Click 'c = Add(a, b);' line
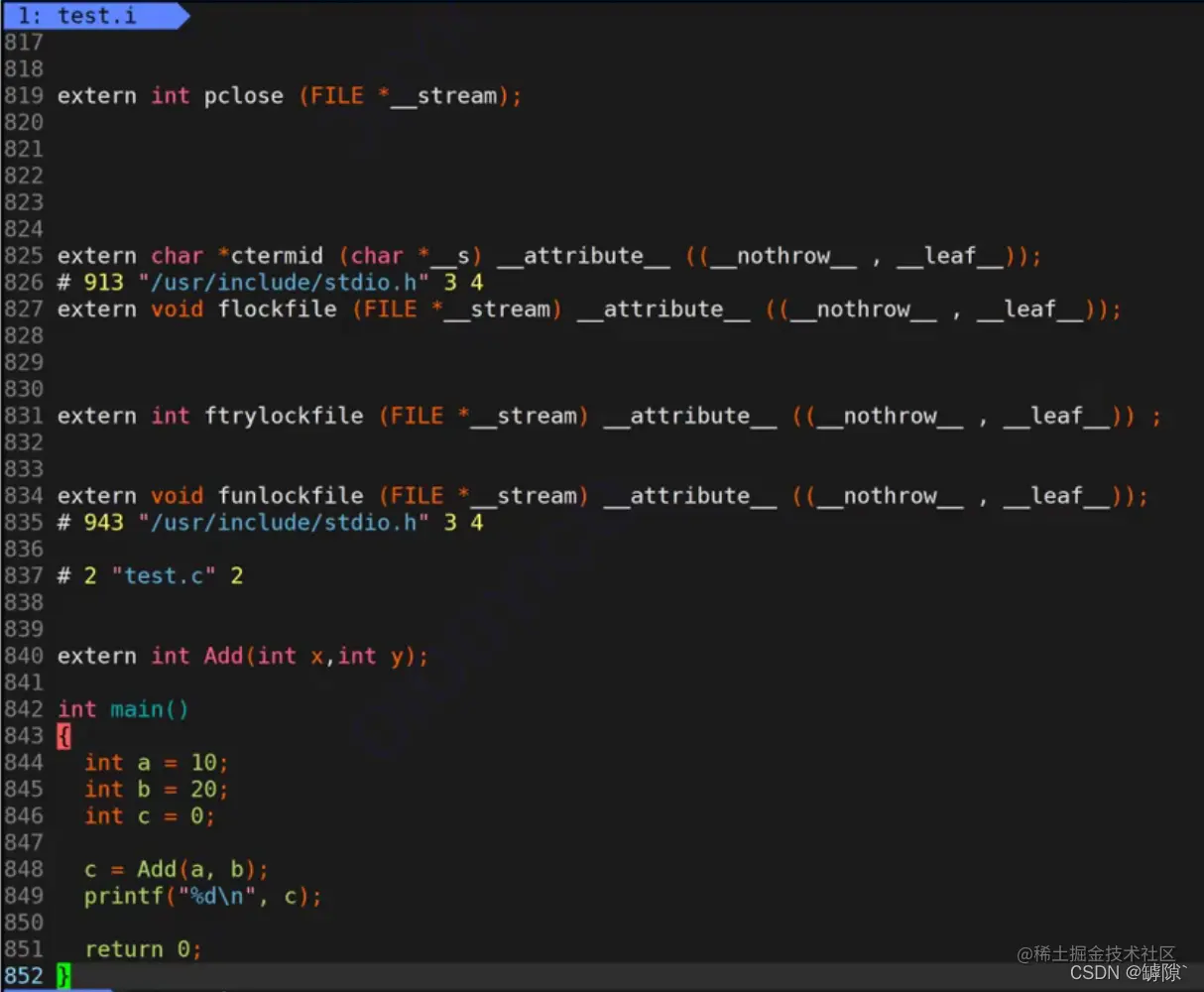1204x992 pixels. point(177,870)
